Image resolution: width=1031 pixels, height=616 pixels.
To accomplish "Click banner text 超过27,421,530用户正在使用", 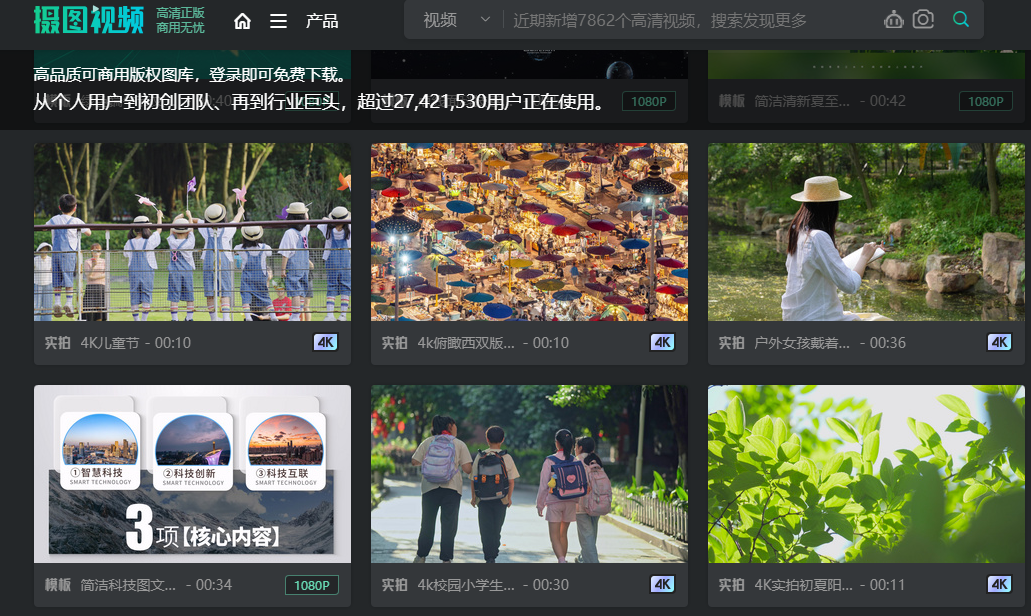I will point(481,102).
